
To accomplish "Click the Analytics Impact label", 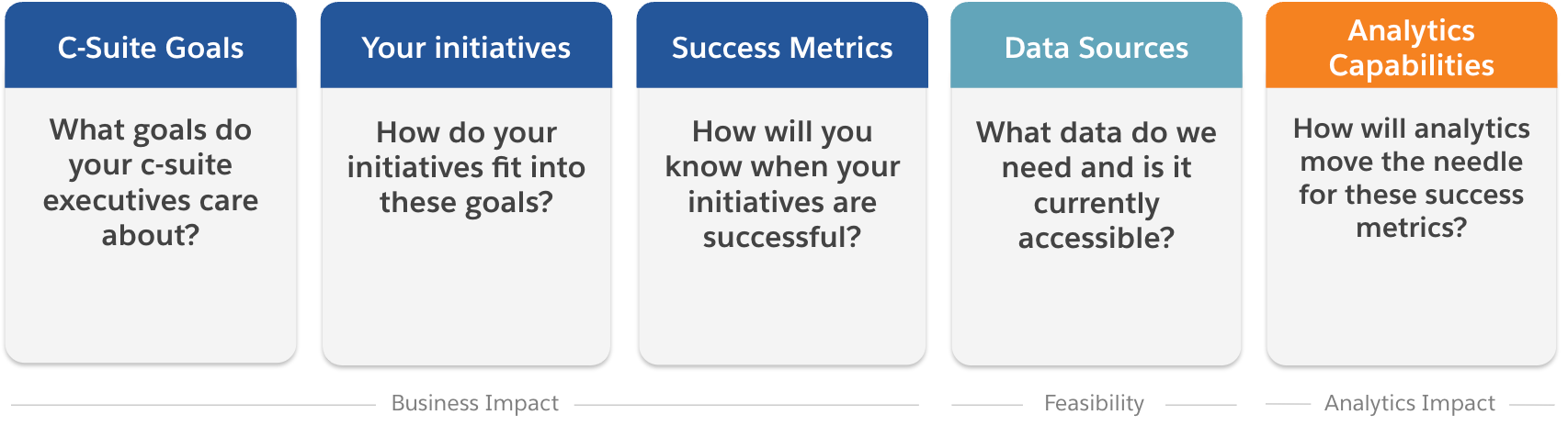I will coord(1409,403).
